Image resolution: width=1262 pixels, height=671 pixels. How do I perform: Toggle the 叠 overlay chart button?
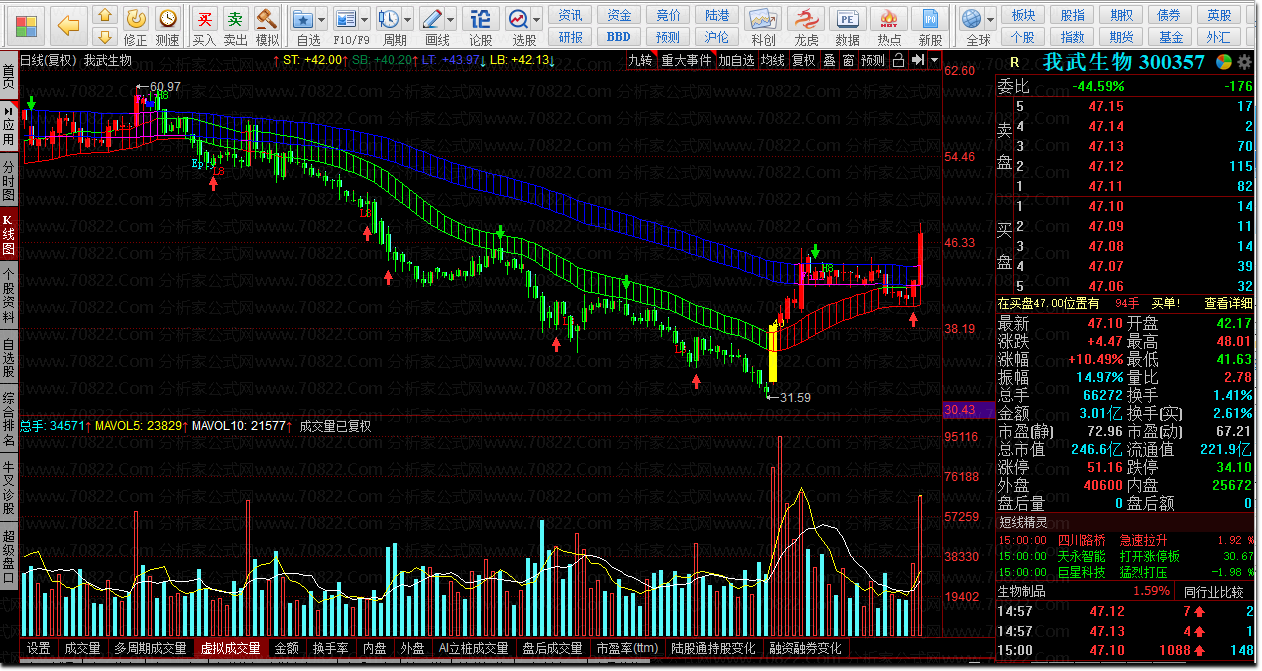(830, 60)
